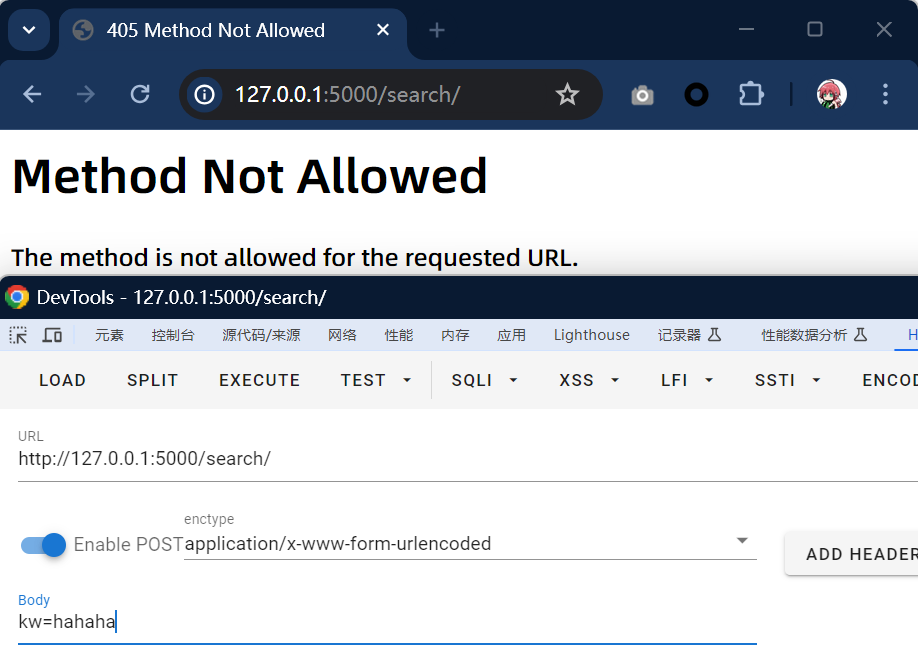This screenshot has height=659, width=918.
Task: Reload the page with the refresh icon
Action: click(140, 94)
